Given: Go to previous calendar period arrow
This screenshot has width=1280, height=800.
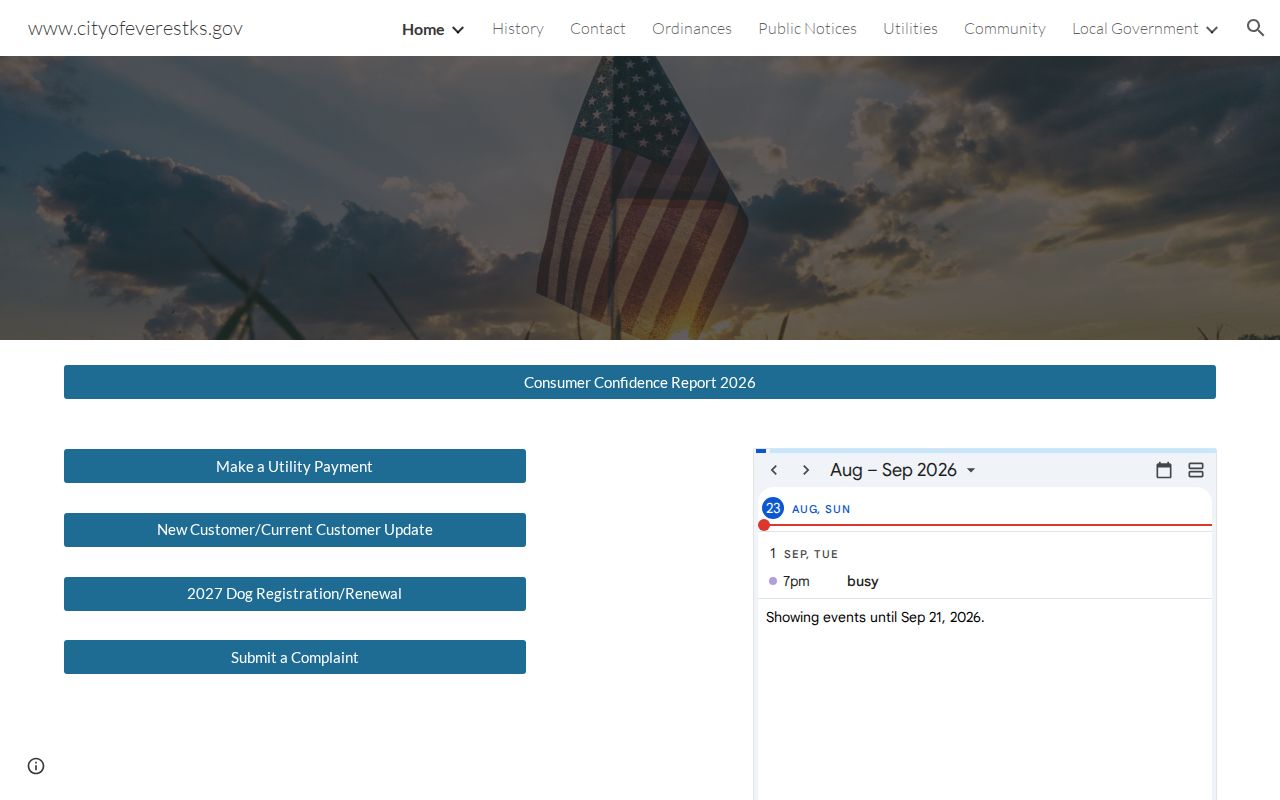Looking at the screenshot, I should [774, 470].
